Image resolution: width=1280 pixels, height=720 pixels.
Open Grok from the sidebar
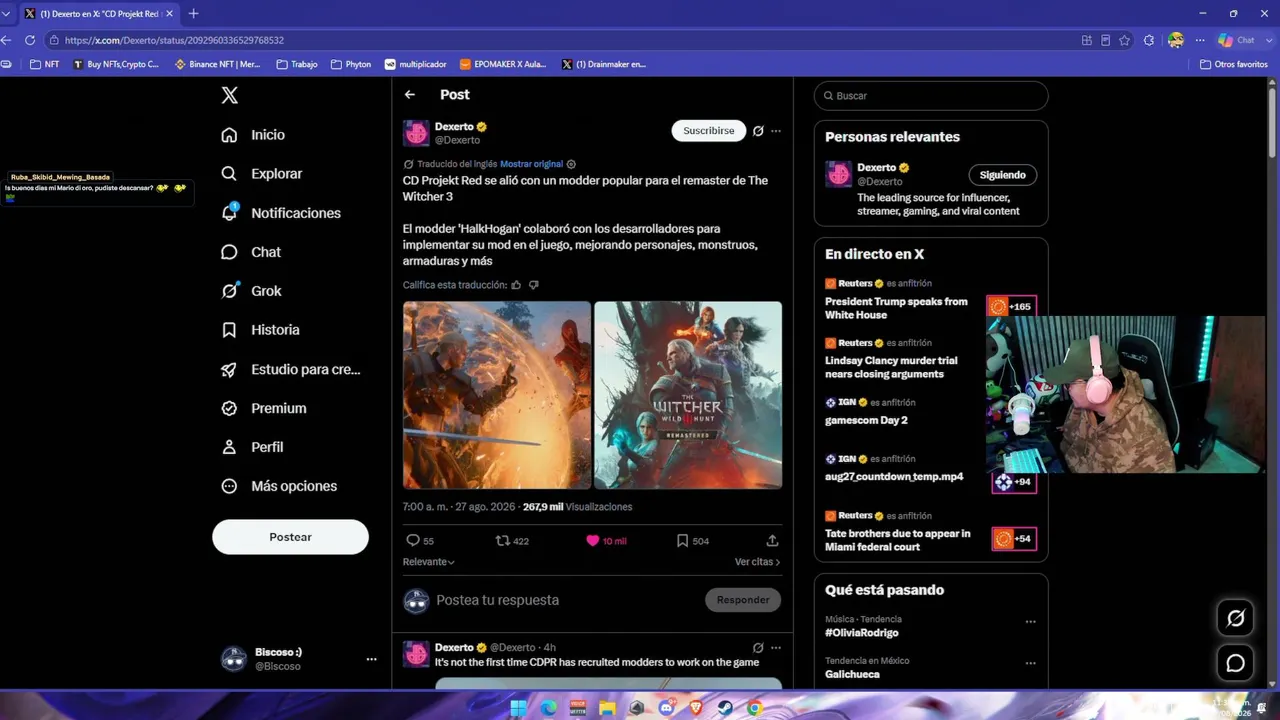pos(251,291)
